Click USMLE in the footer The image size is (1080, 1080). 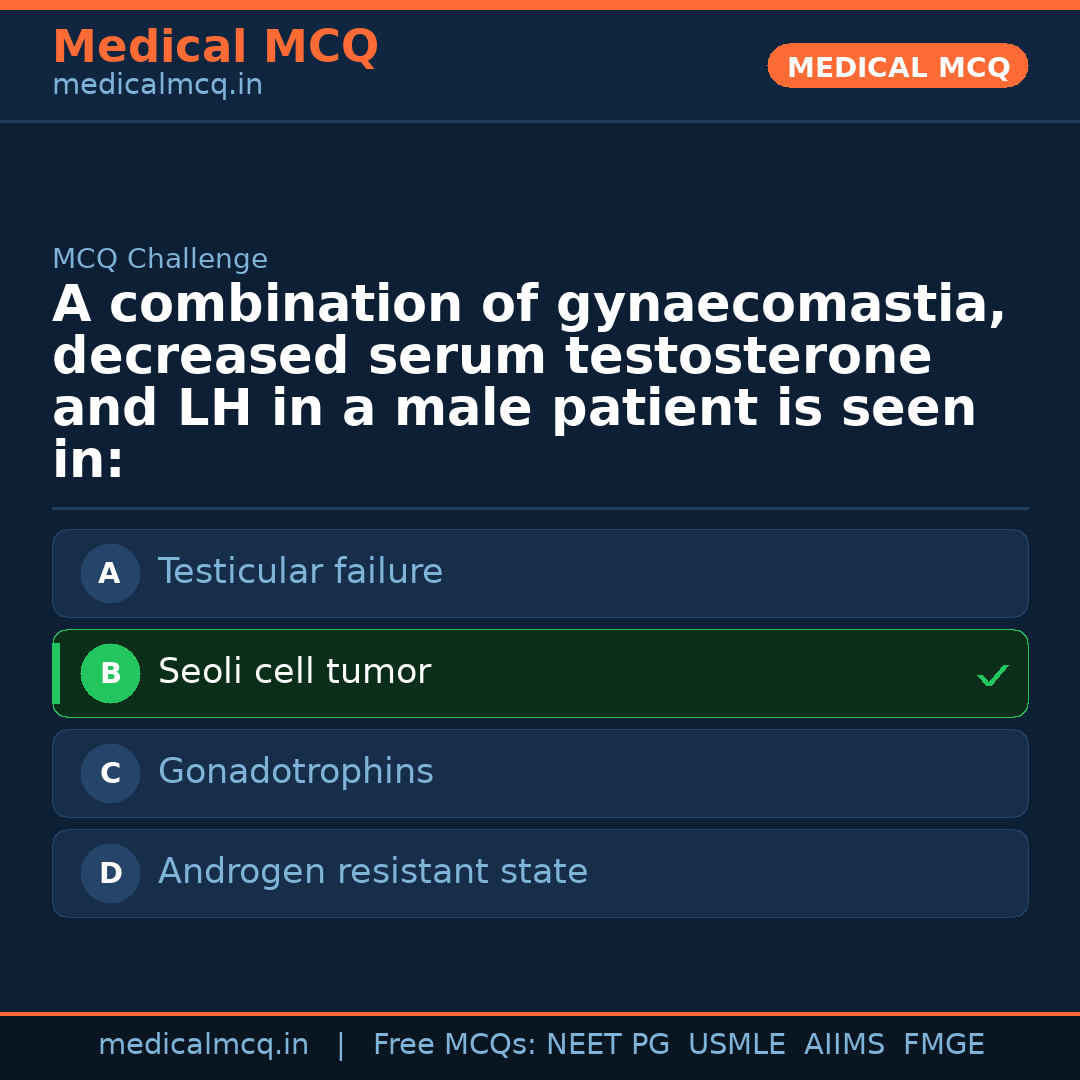[x=736, y=1045]
